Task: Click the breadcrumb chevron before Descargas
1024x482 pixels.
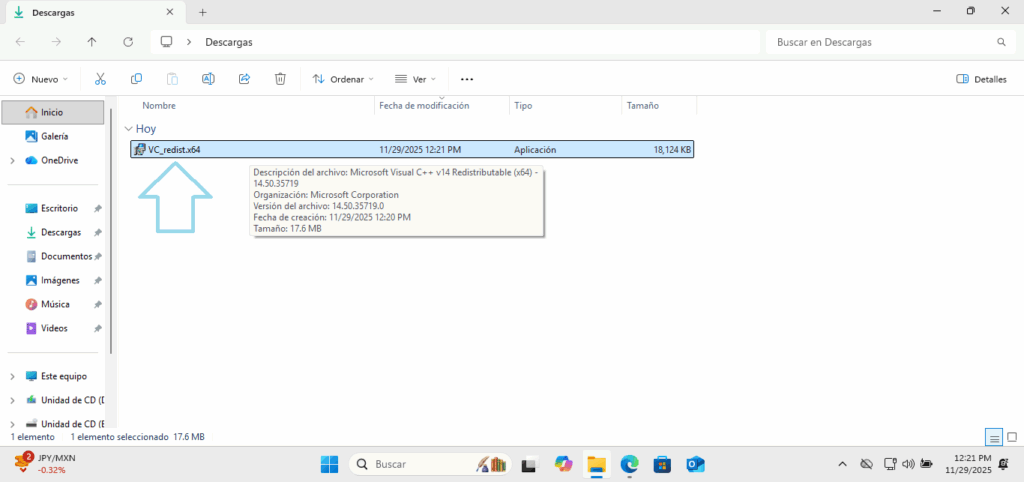Action: click(x=189, y=42)
